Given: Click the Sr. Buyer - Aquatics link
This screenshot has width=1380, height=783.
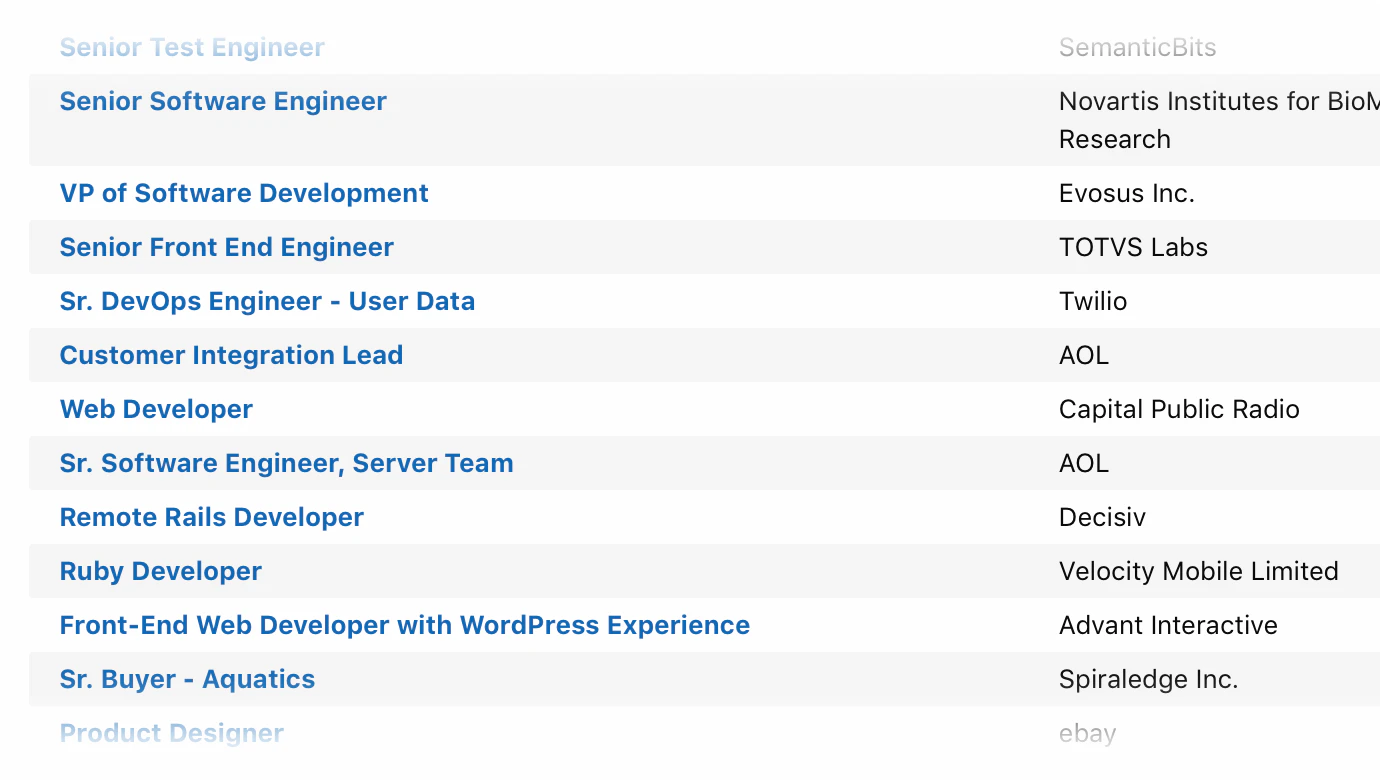Looking at the screenshot, I should point(187,679).
